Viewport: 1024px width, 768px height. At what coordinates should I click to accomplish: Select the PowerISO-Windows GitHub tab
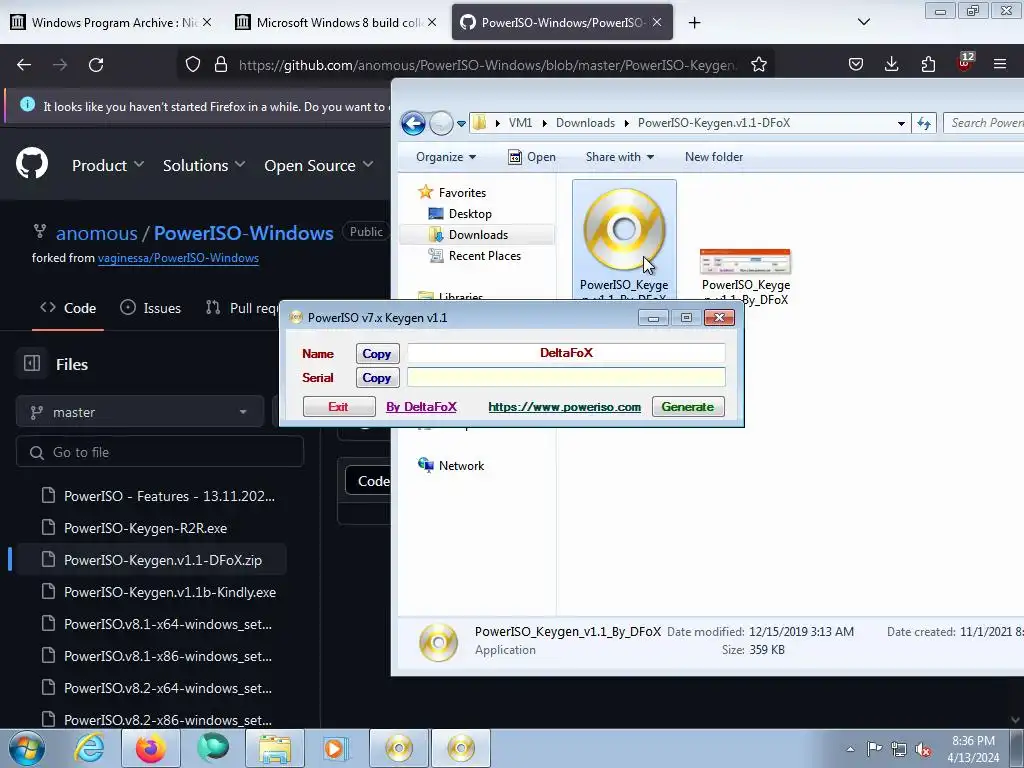pos(562,22)
